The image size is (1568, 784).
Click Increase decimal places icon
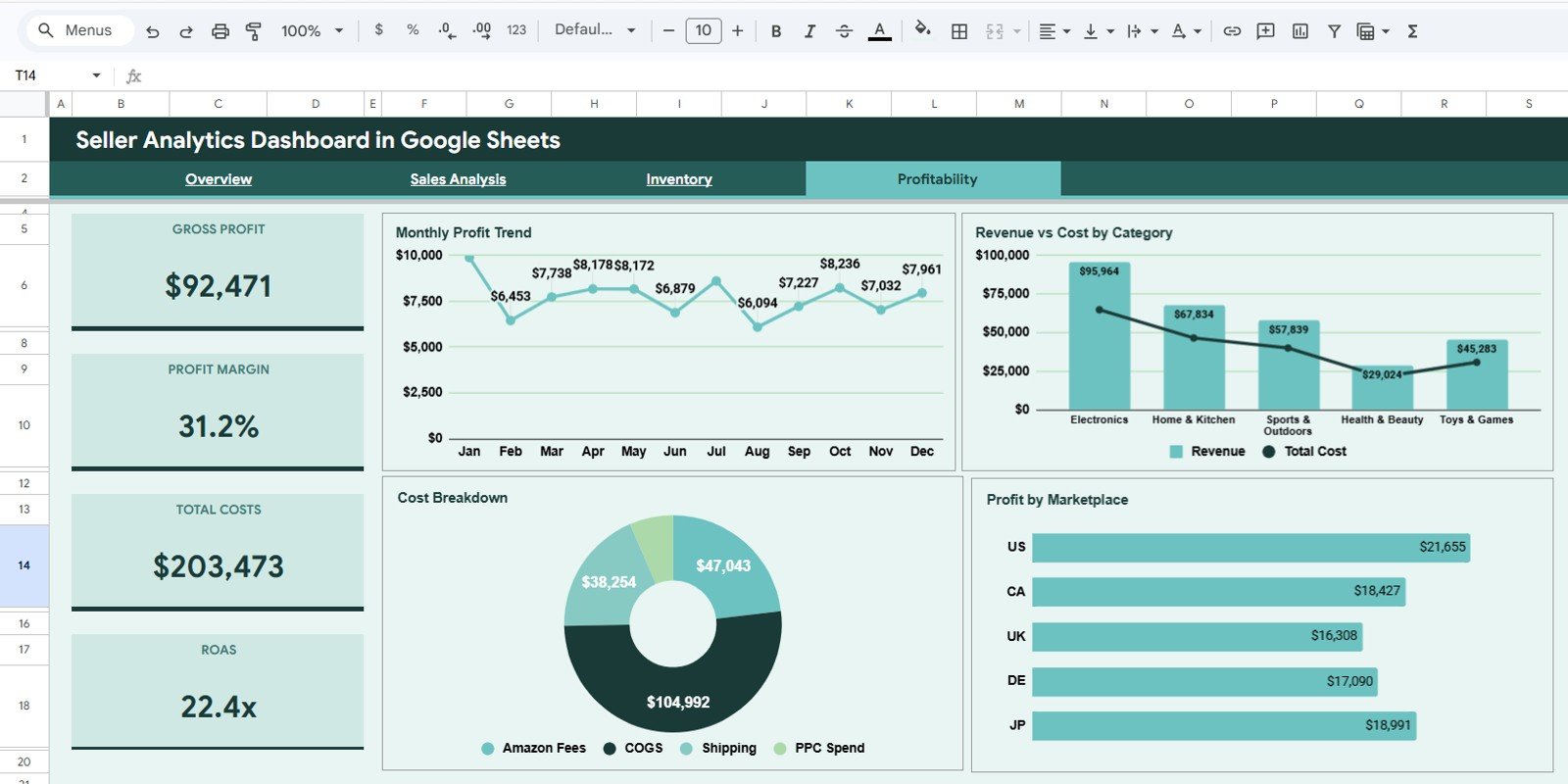pos(481,30)
